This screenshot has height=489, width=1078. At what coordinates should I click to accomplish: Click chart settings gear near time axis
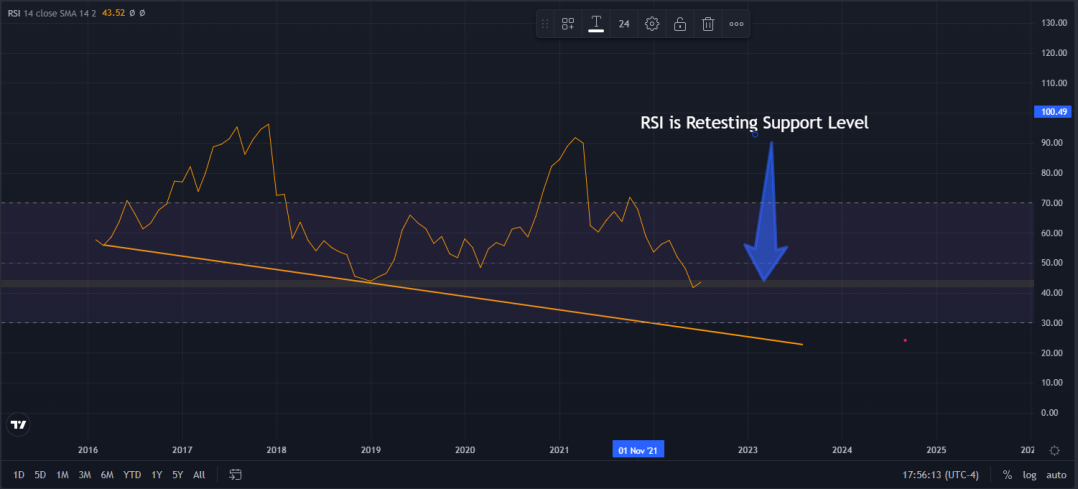(x=1055, y=450)
